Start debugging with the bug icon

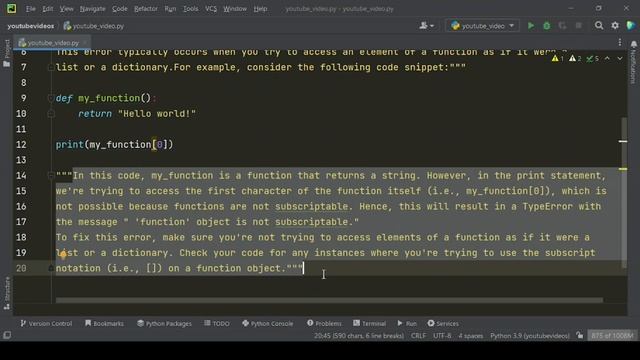547,26
